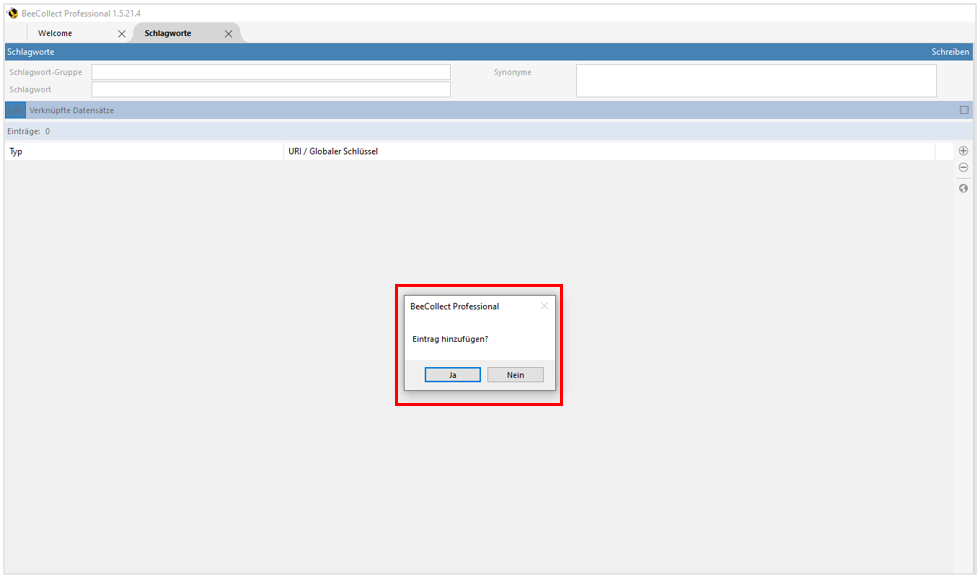977x580 pixels.
Task: Click the plus icon to add an entry
Action: coord(963,150)
